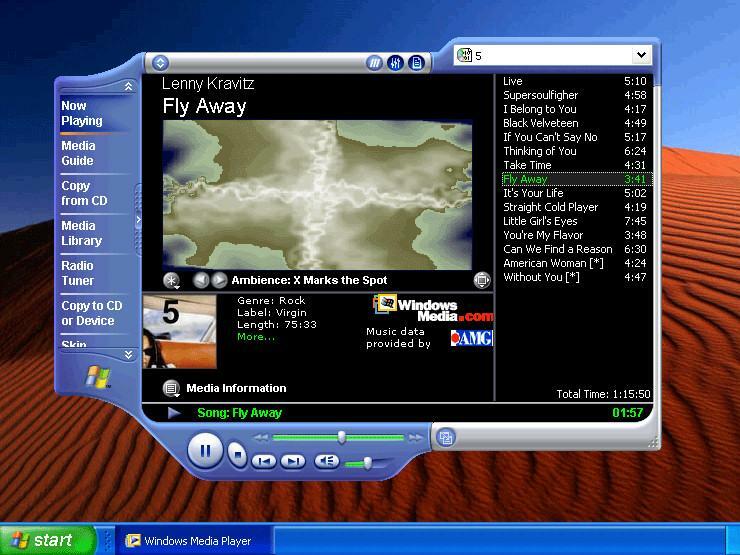Toggle the show menu bar button

coord(160,63)
